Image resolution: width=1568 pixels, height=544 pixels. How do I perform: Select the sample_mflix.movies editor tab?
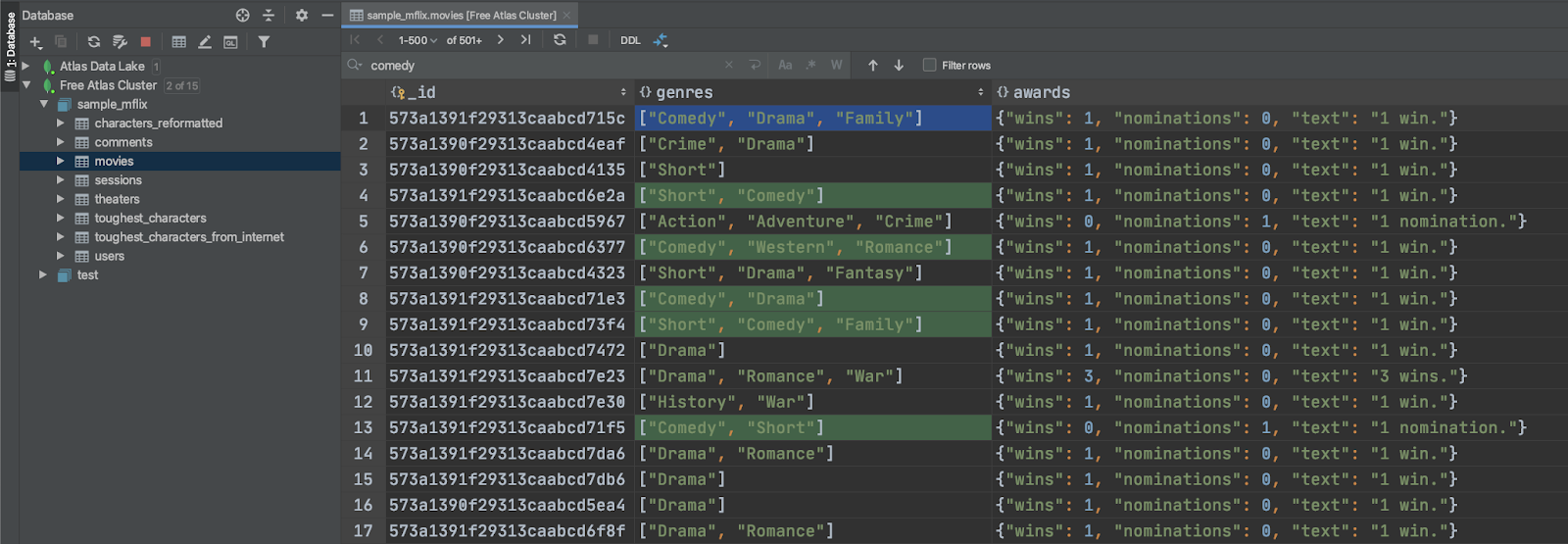[x=461, y=15]
